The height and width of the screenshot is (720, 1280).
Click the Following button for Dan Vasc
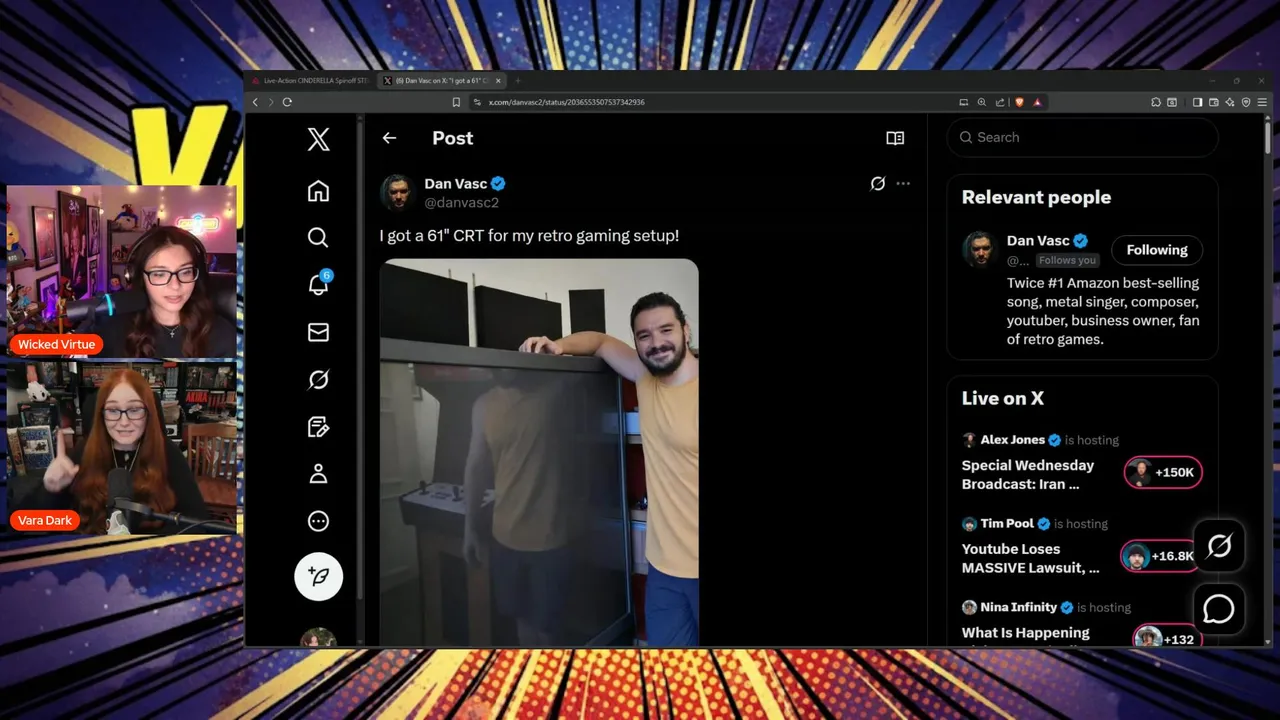coord(1157,250)
